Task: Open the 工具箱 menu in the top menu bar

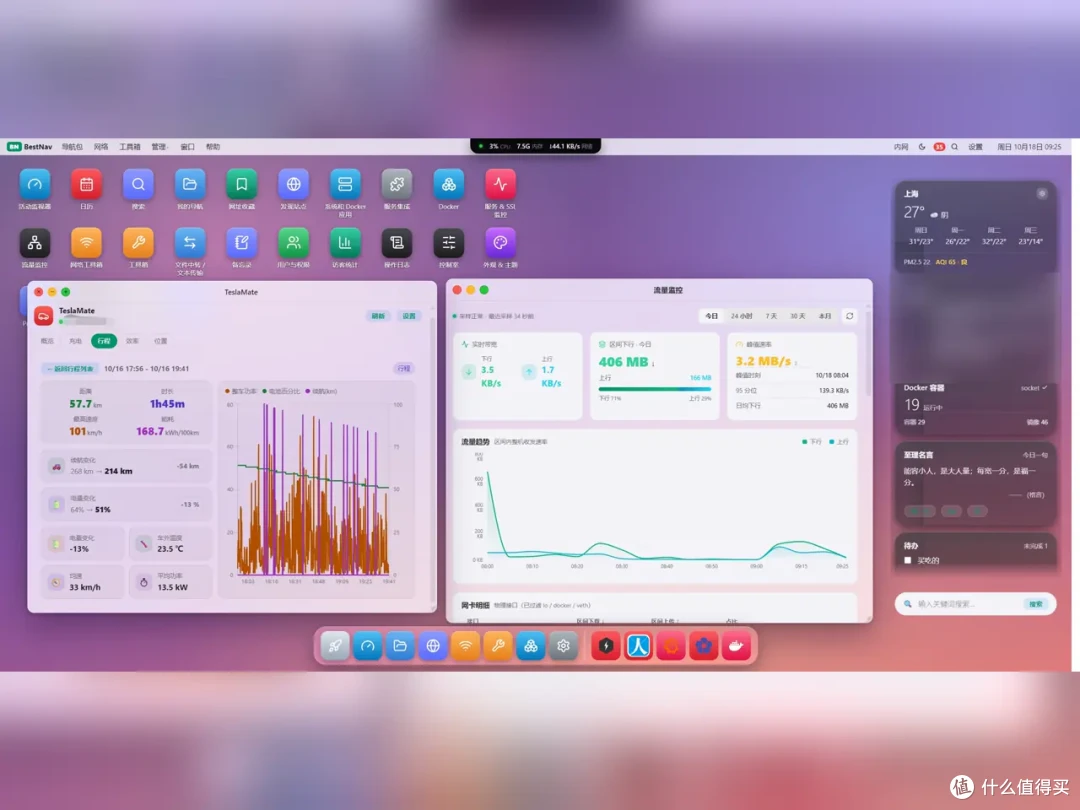Action: 129,147
